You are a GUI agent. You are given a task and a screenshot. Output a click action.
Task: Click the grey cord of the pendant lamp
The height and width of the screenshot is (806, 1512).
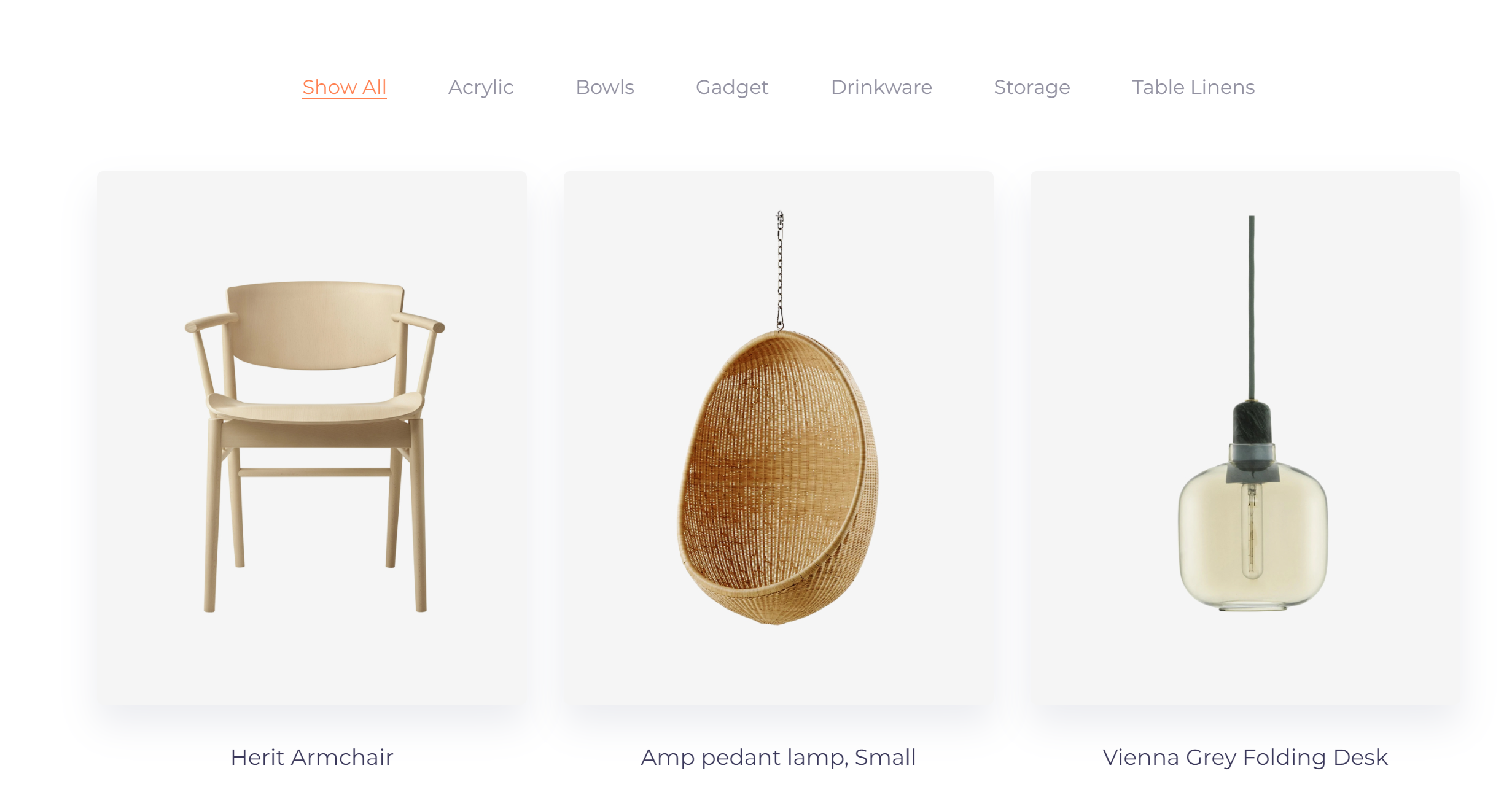click(1252, 307)
